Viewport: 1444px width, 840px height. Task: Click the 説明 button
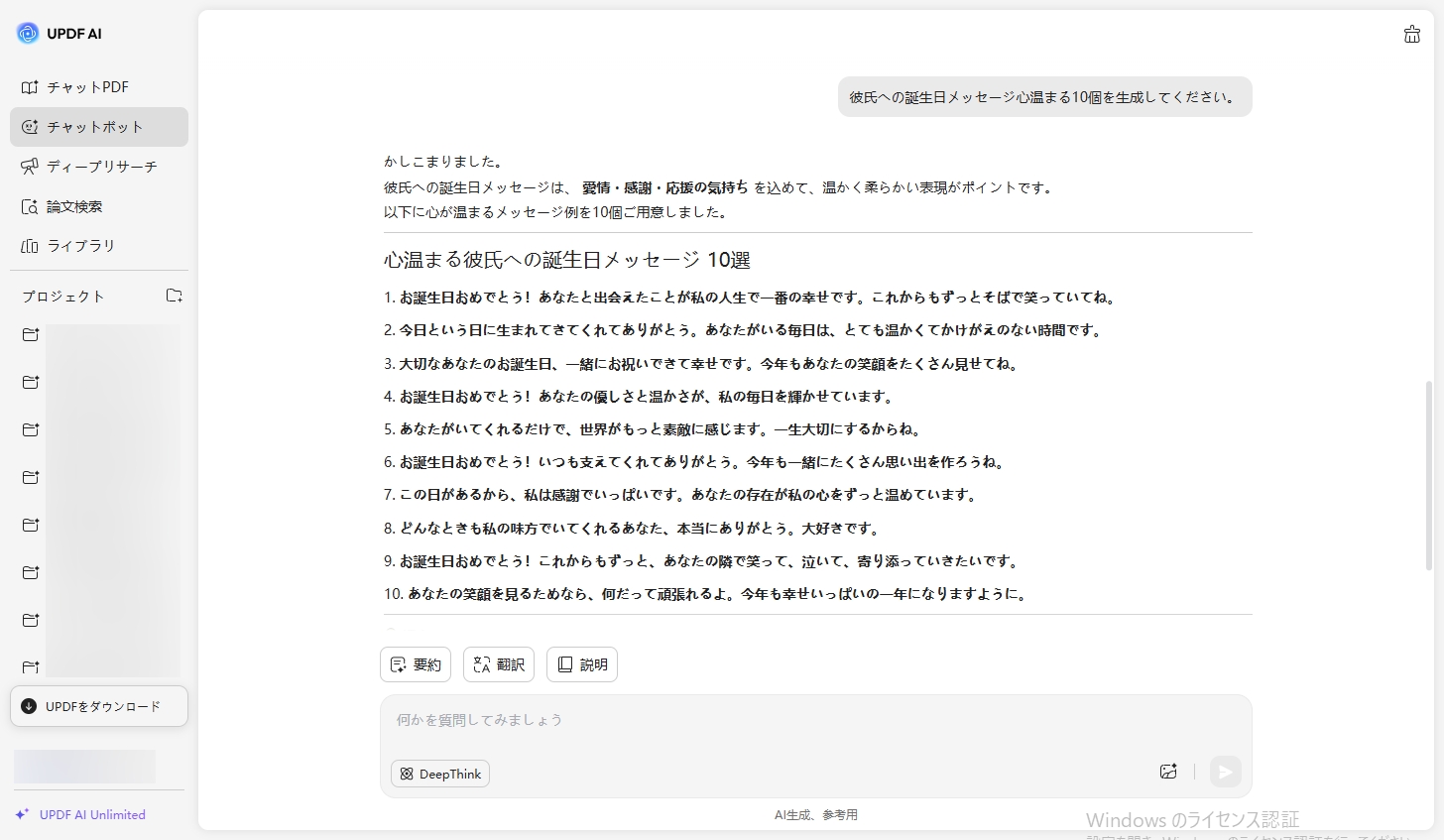(582, 664)
